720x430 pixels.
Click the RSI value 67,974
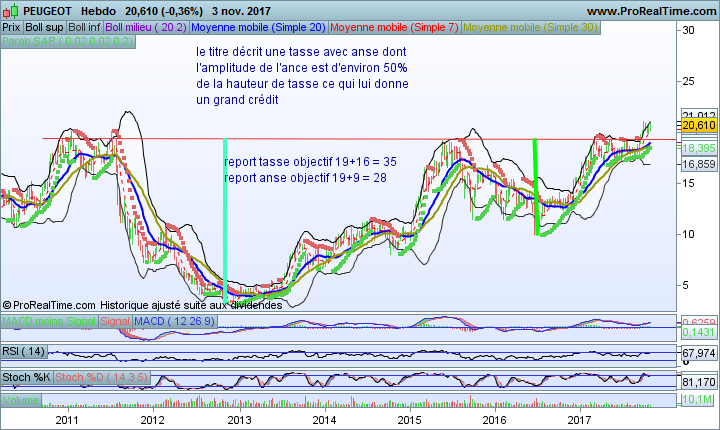click(699, 353)
